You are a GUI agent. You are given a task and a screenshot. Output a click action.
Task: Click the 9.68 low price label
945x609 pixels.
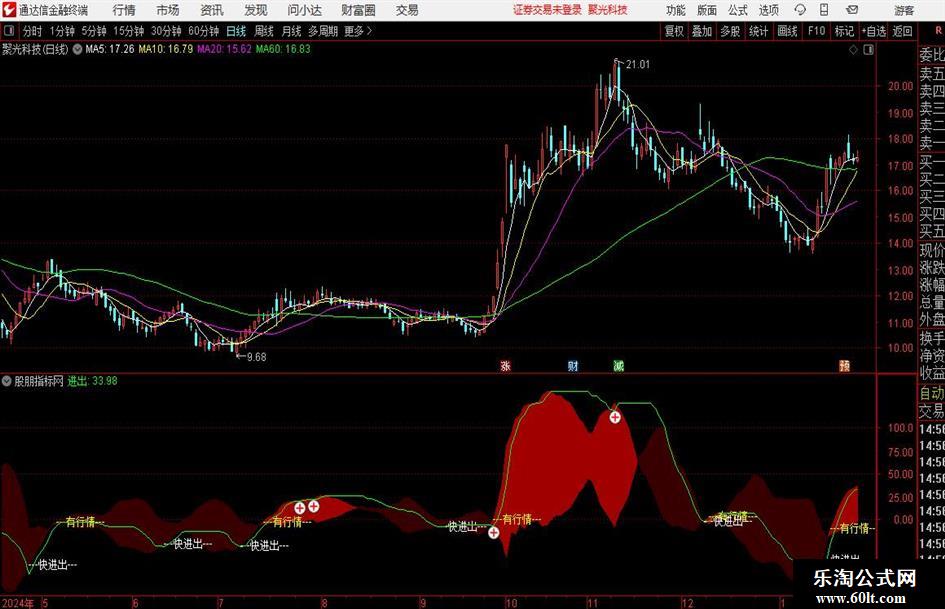pos(257,357)
